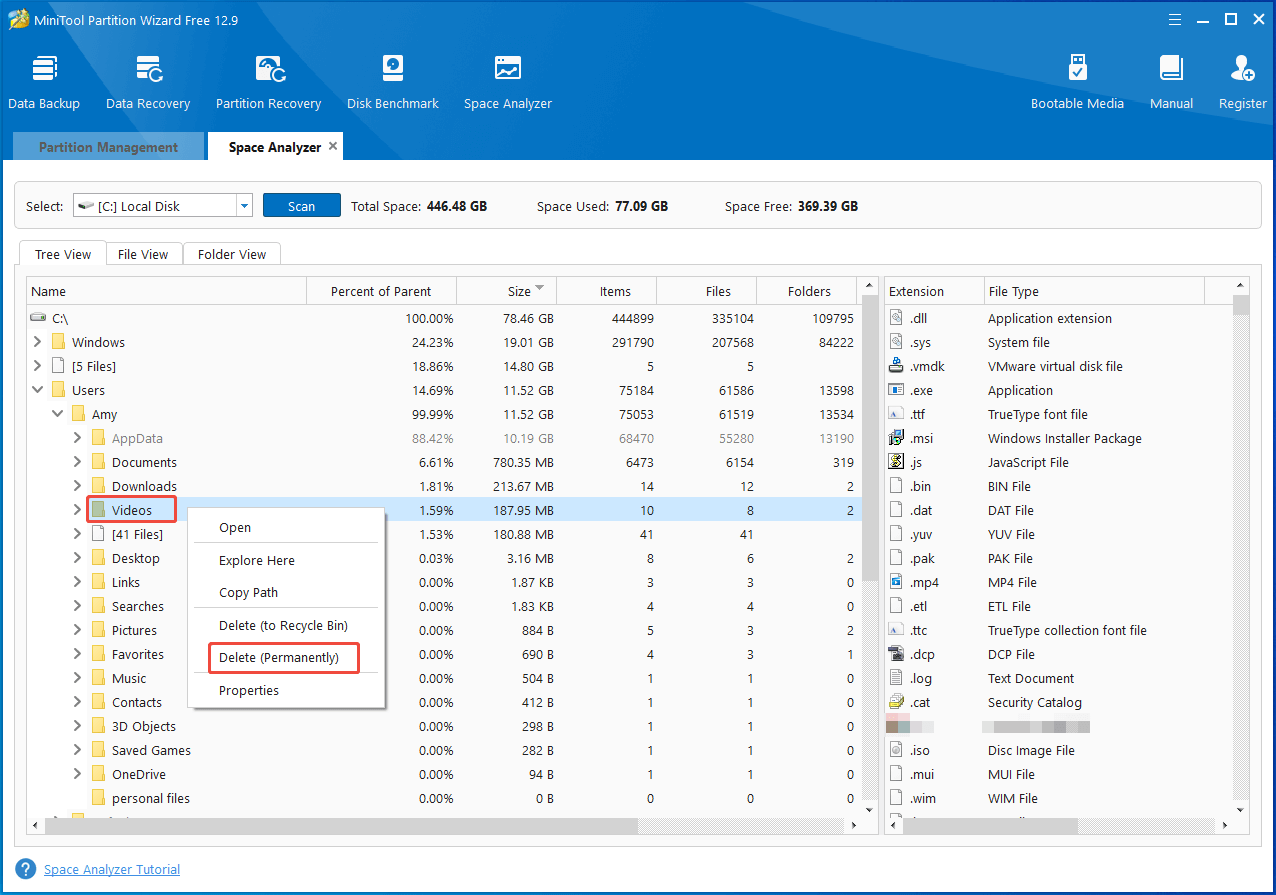Click the .vmdk extension icon

pyautogui.click(x=897, y=366)
